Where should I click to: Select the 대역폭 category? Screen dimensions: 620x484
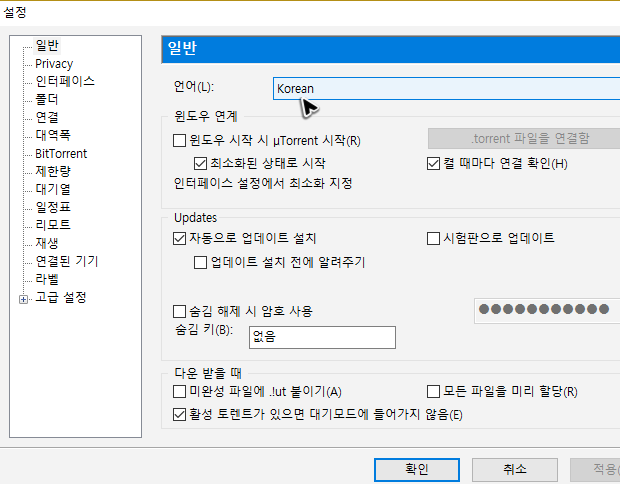click(x=53, y=135)
